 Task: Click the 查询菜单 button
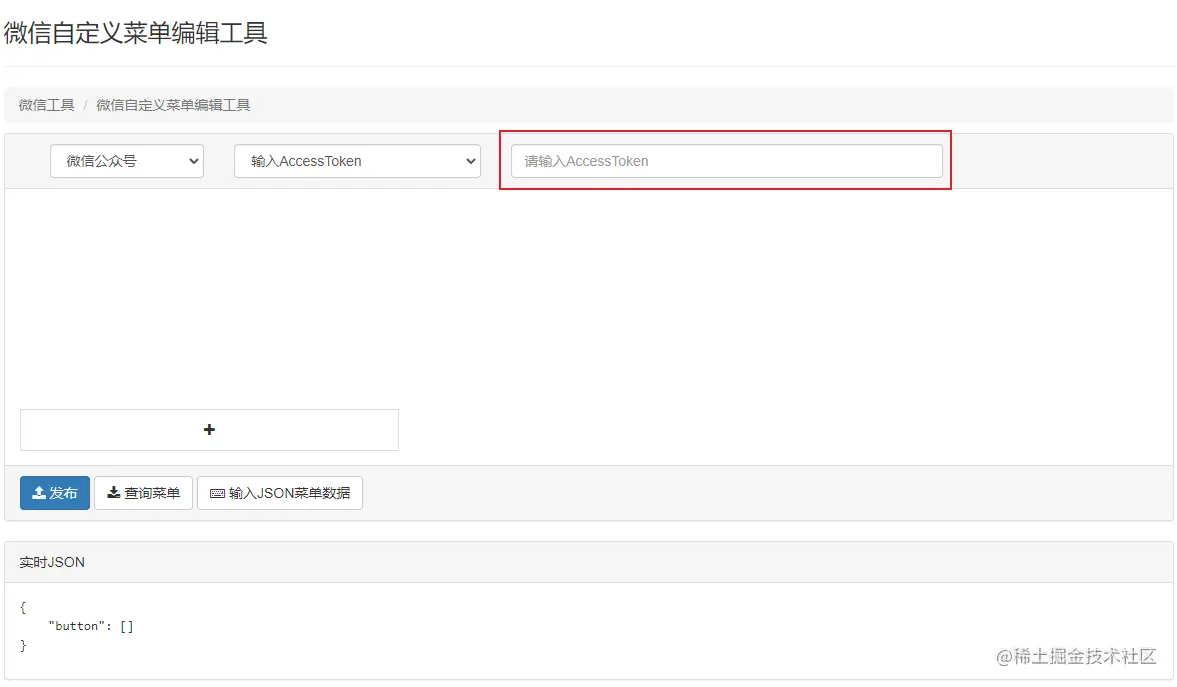tap(143, 493)
